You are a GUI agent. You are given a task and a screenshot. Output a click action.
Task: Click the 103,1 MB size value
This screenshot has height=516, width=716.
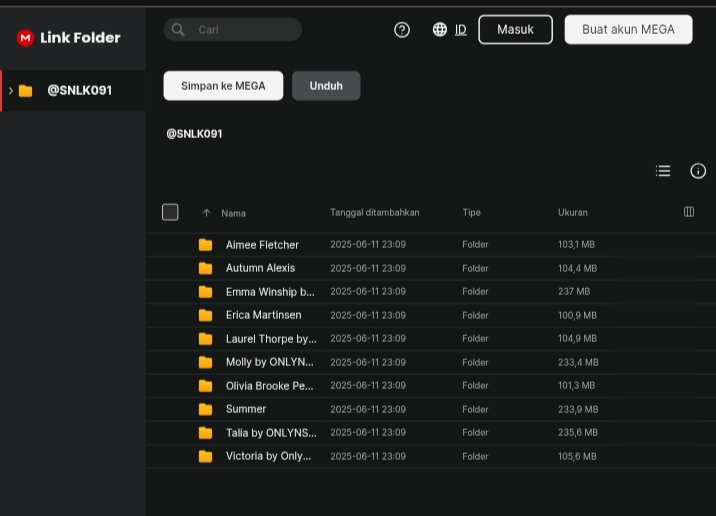(576, 244)
